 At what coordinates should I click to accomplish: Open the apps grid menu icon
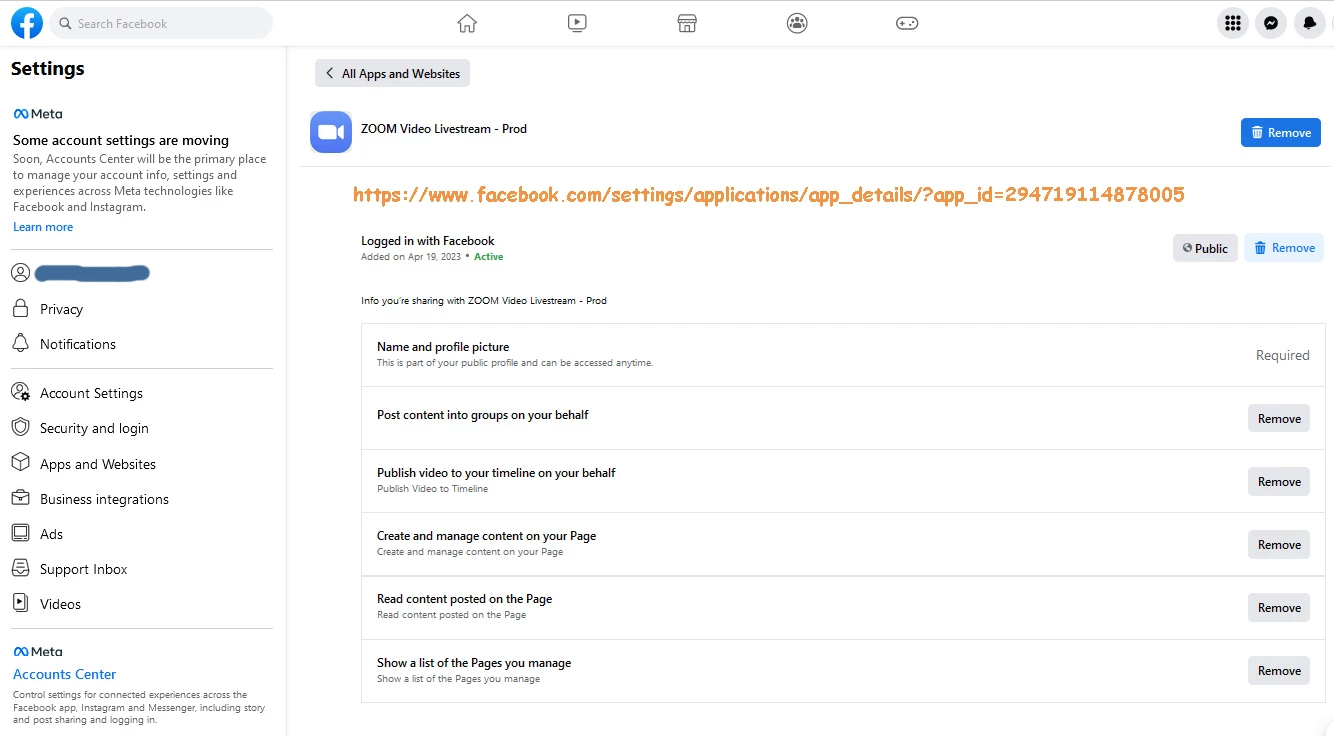click(1233, 23)
